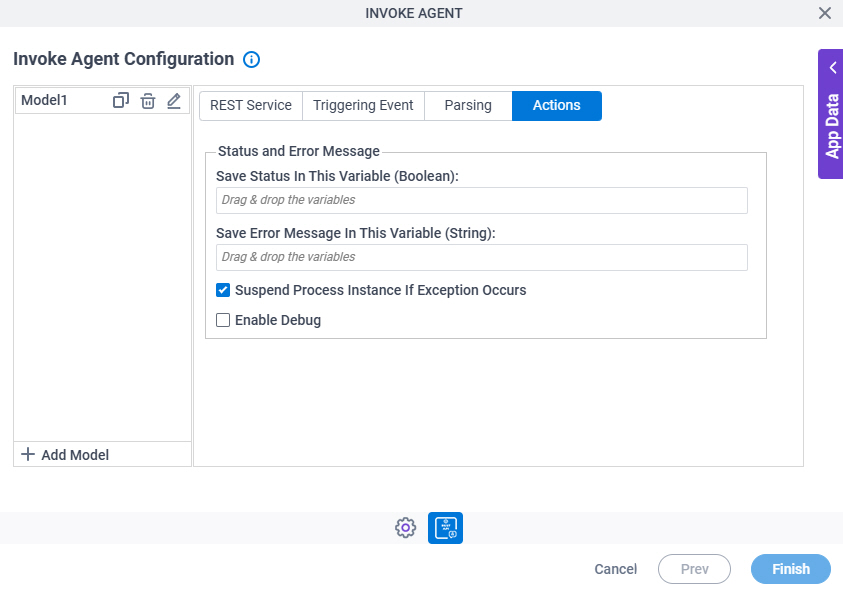
Task: Go back with the Prev button
Action: point(694,569)
